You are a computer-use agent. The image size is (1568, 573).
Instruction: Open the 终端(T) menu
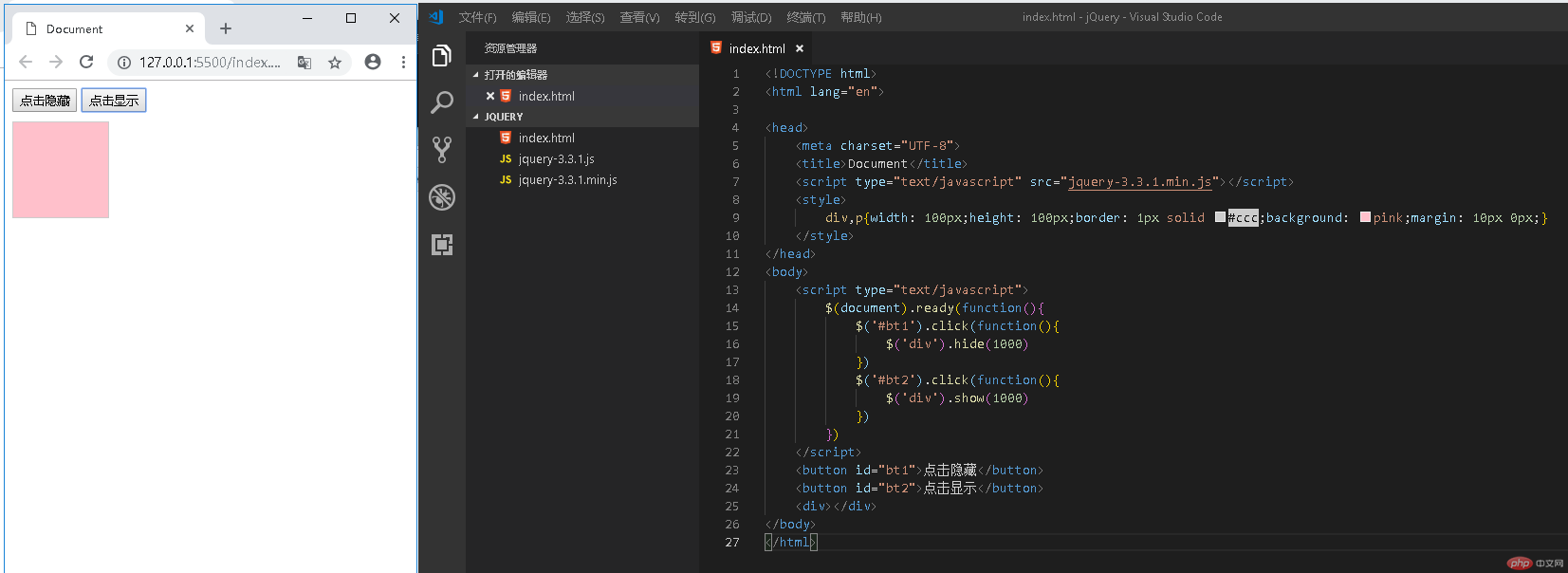point(806,17)
